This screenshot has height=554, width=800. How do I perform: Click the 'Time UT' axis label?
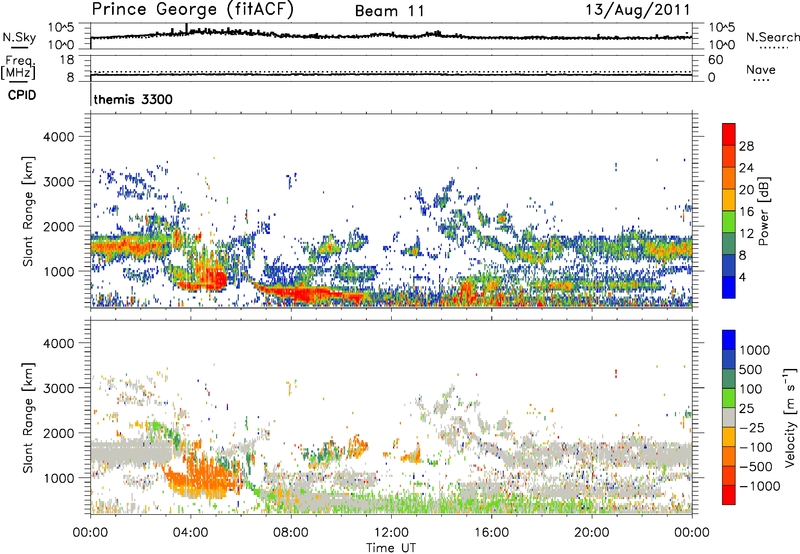(391, 548)
